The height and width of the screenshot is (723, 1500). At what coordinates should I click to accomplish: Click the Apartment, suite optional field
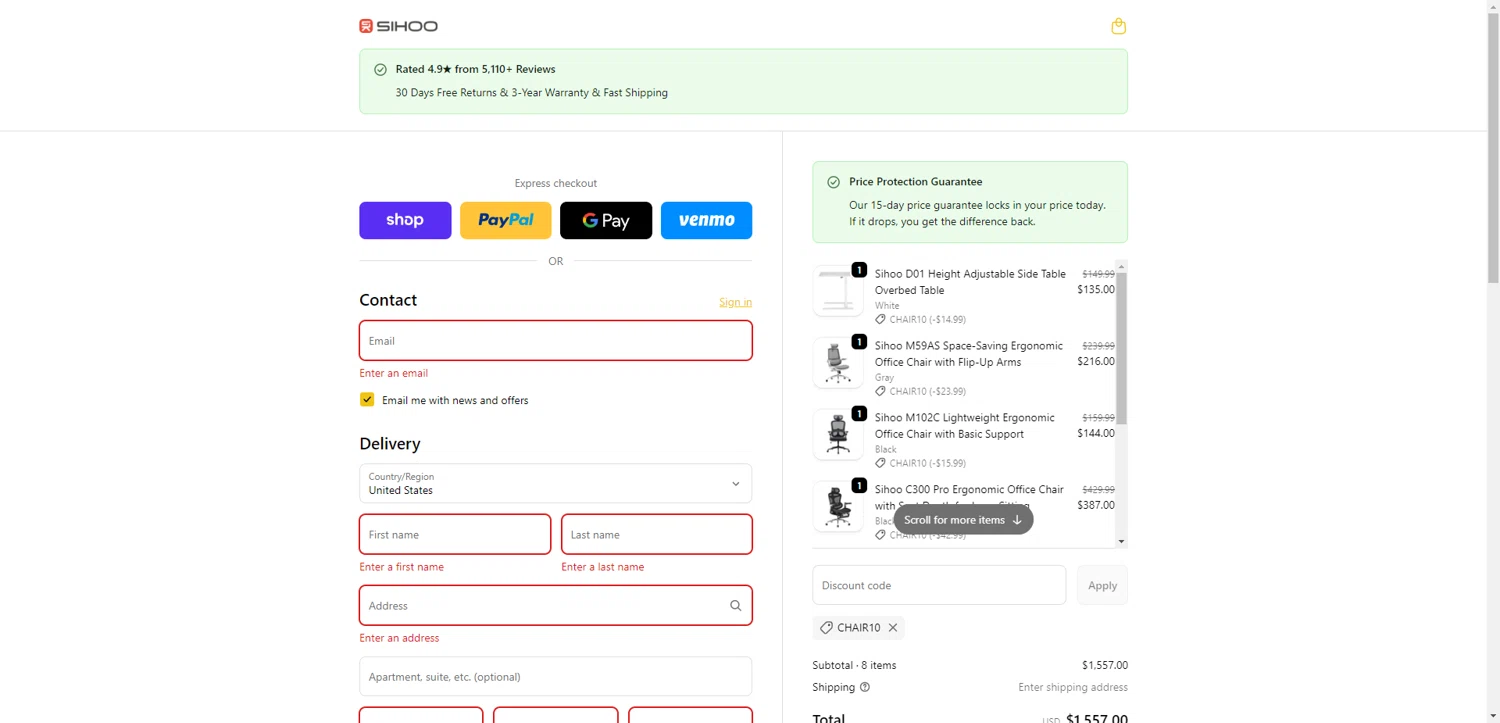click(x=555, y=676)
